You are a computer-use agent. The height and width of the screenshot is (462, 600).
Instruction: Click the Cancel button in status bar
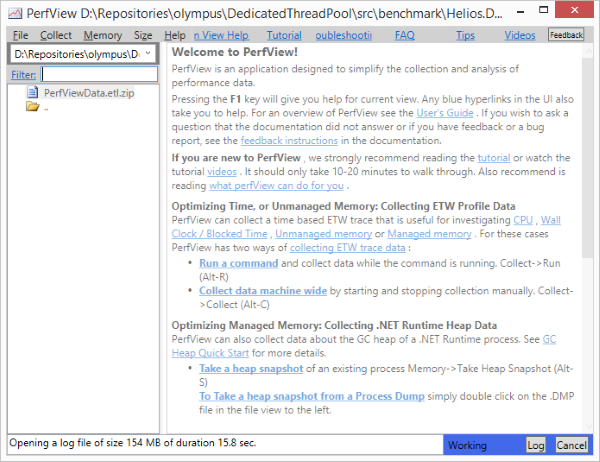tap(571, 445)
